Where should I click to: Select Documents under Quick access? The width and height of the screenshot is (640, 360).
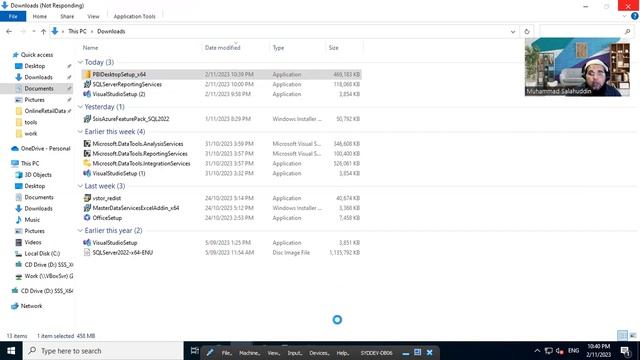[x=39, y=88]
